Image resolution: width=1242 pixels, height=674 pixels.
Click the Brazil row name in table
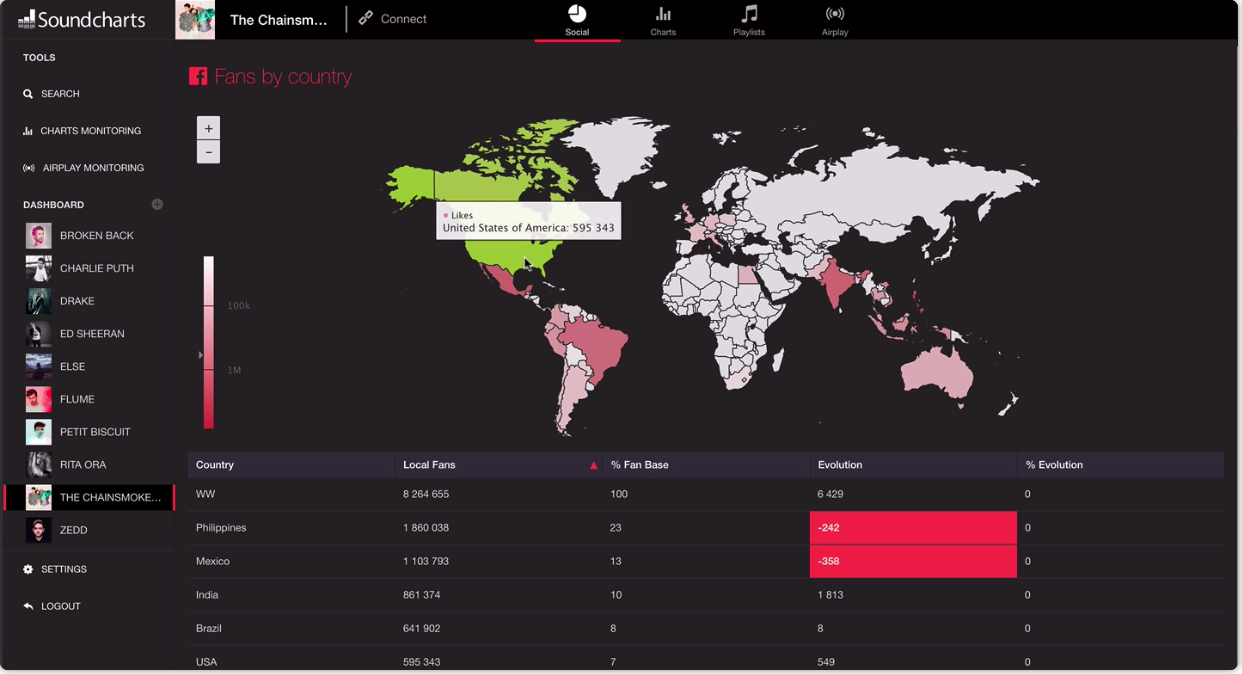tap(209, 628)
